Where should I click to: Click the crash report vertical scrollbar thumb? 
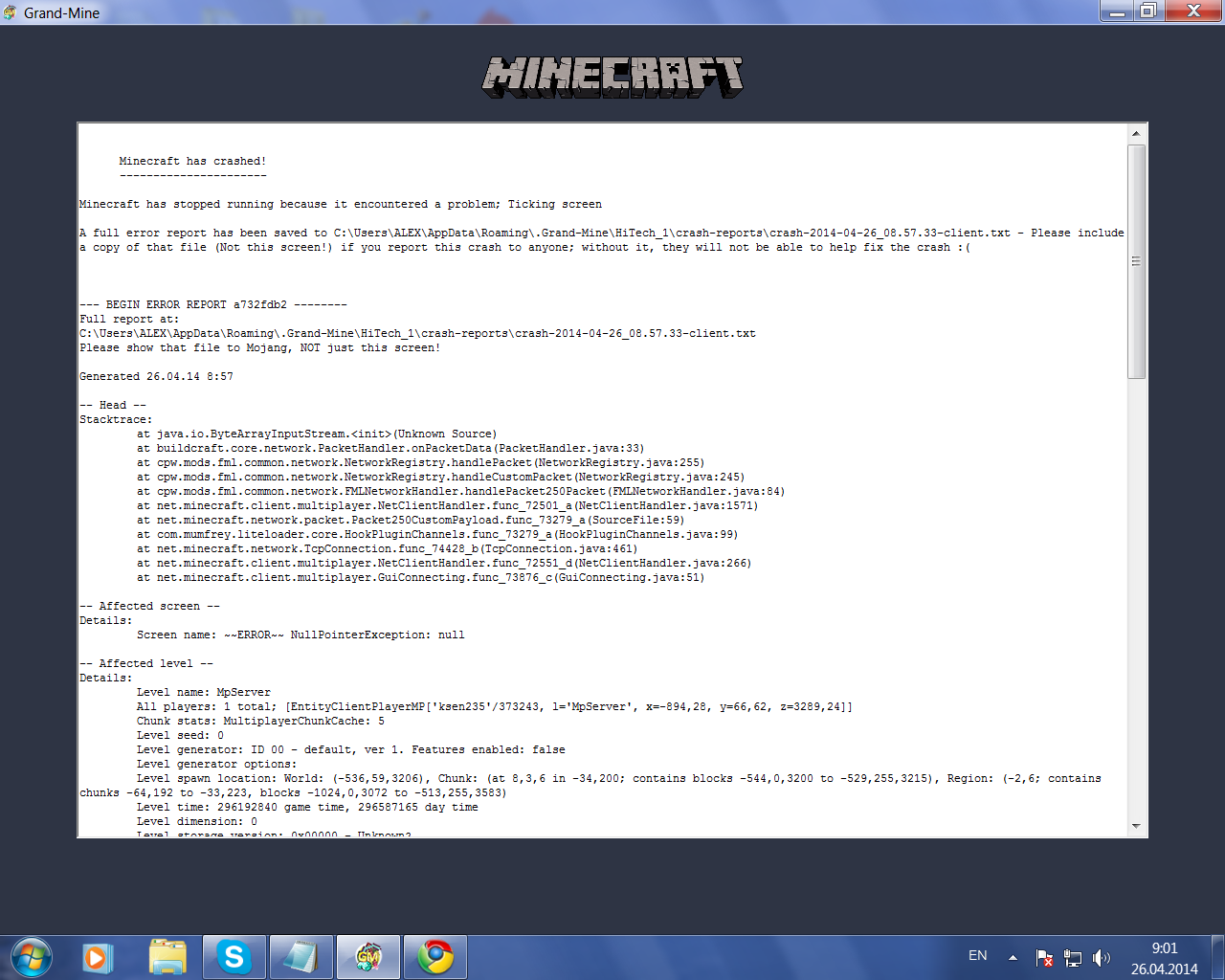(1136, 261)
